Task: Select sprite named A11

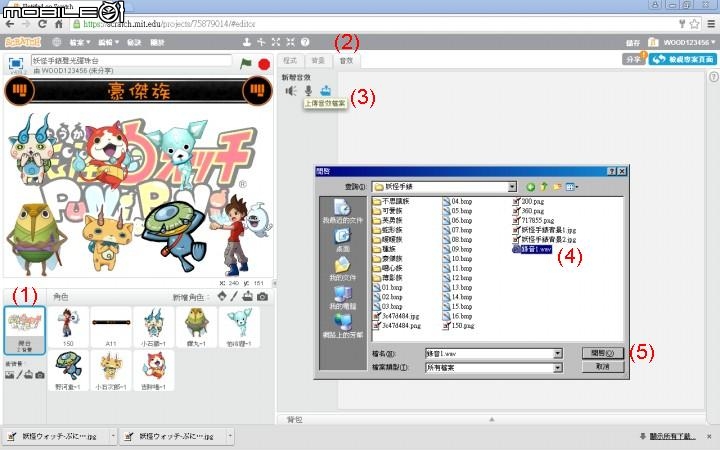Action: coord(111,327)
